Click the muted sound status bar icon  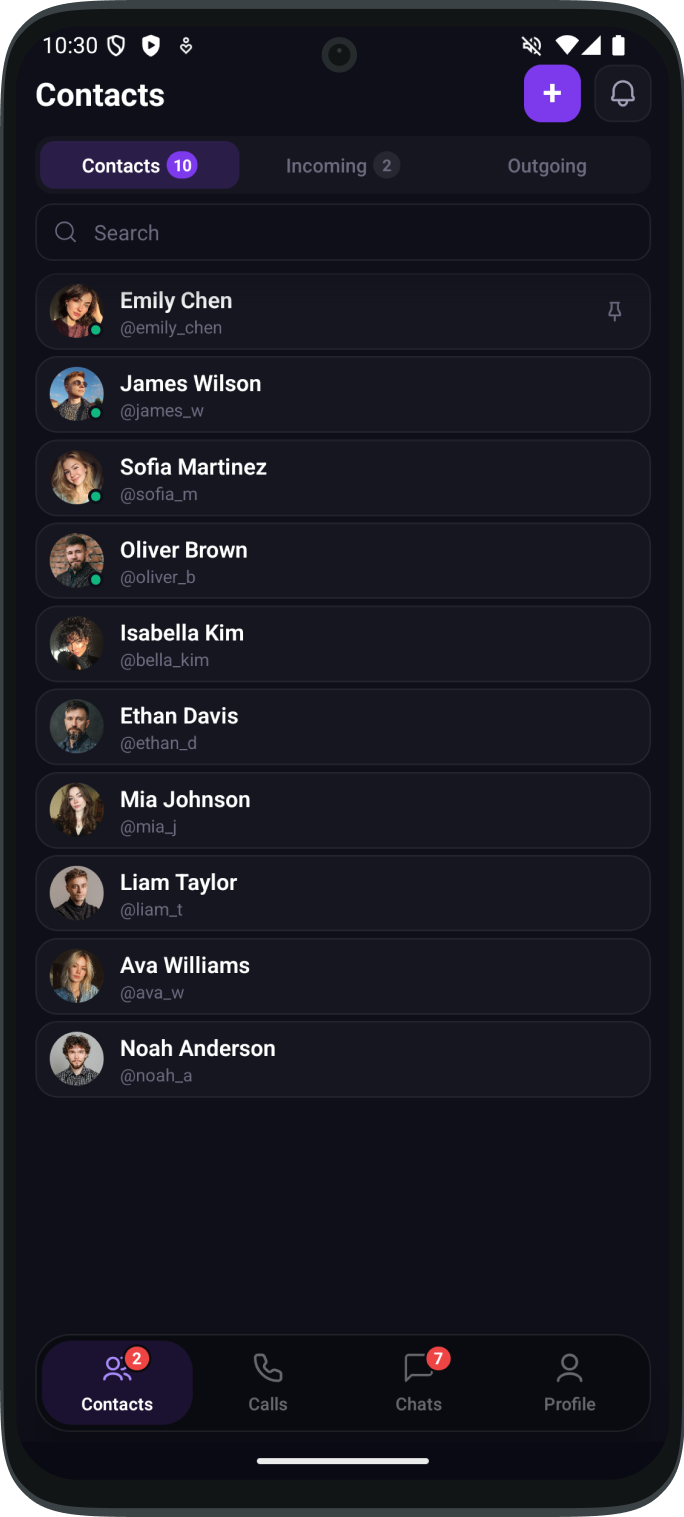pos(532,45)
